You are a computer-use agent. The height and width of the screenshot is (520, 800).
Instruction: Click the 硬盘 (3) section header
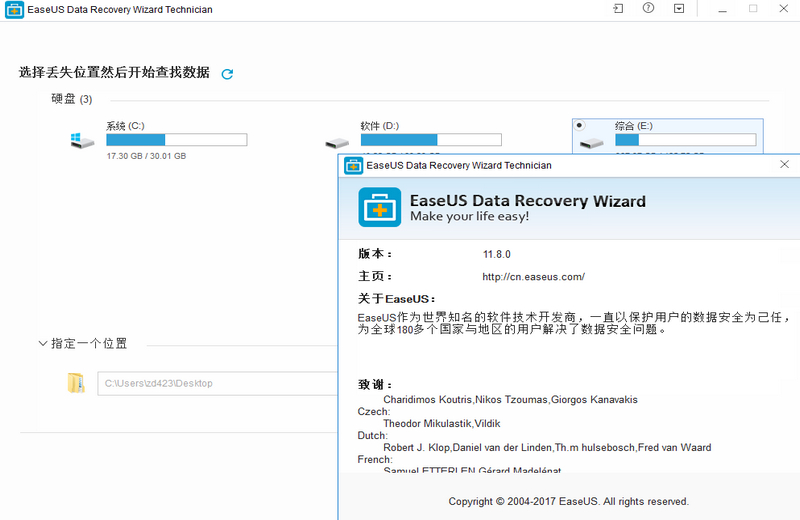click(x=71, y=99)
